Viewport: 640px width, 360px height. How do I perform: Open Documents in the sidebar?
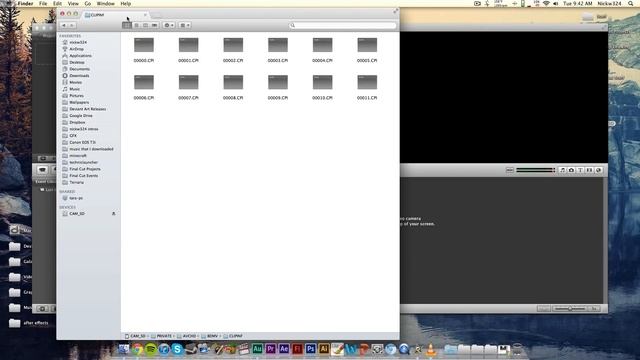click(79, 69)
